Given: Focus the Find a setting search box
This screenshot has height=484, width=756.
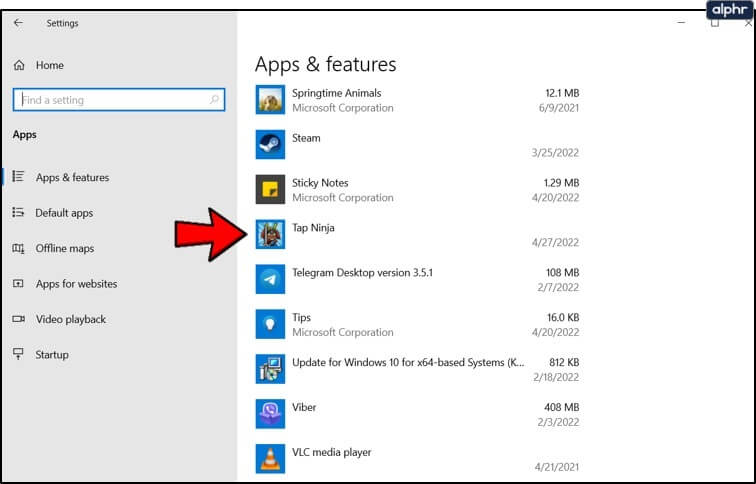Looking at the screenshot, I should [119, 100].
